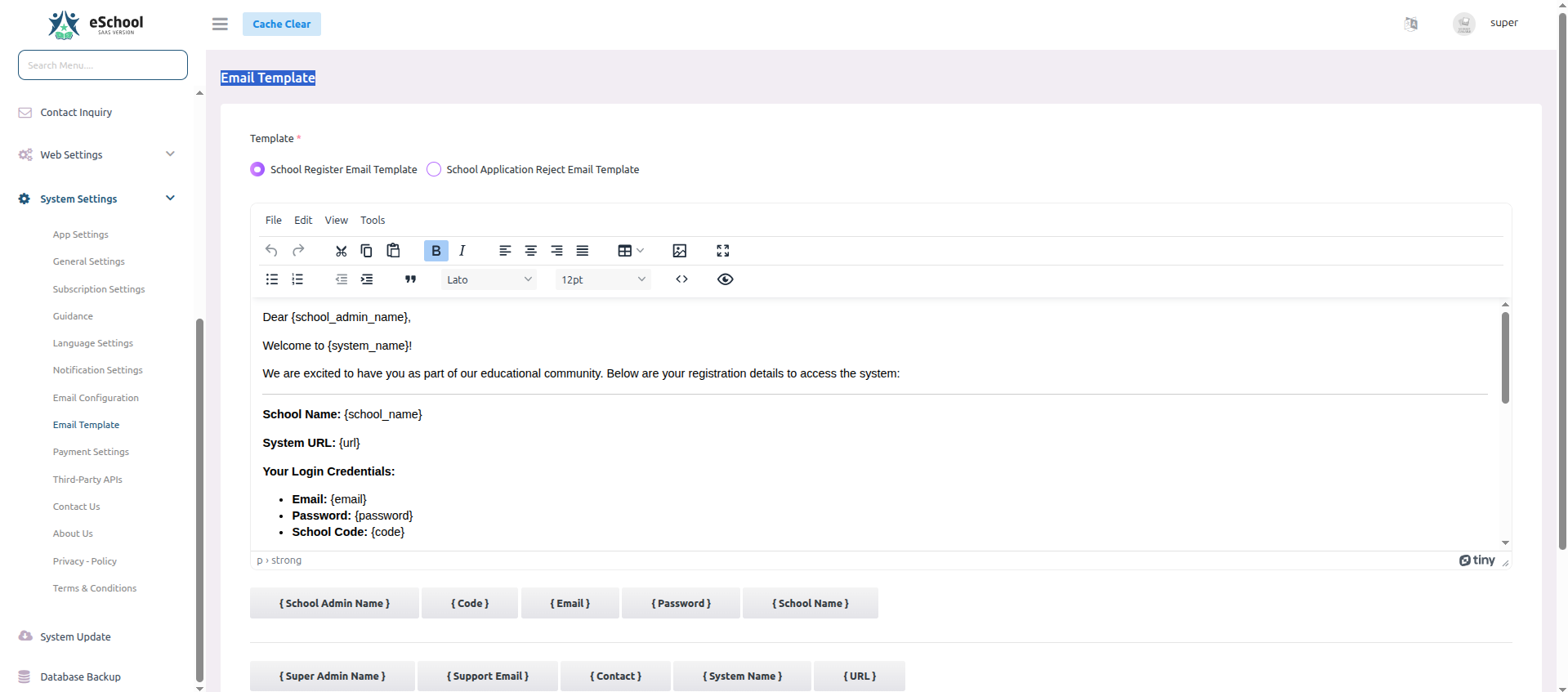Click the Cache Clear button
The height and width of the screenshot is (692, 1568).
tap(281, 25)
